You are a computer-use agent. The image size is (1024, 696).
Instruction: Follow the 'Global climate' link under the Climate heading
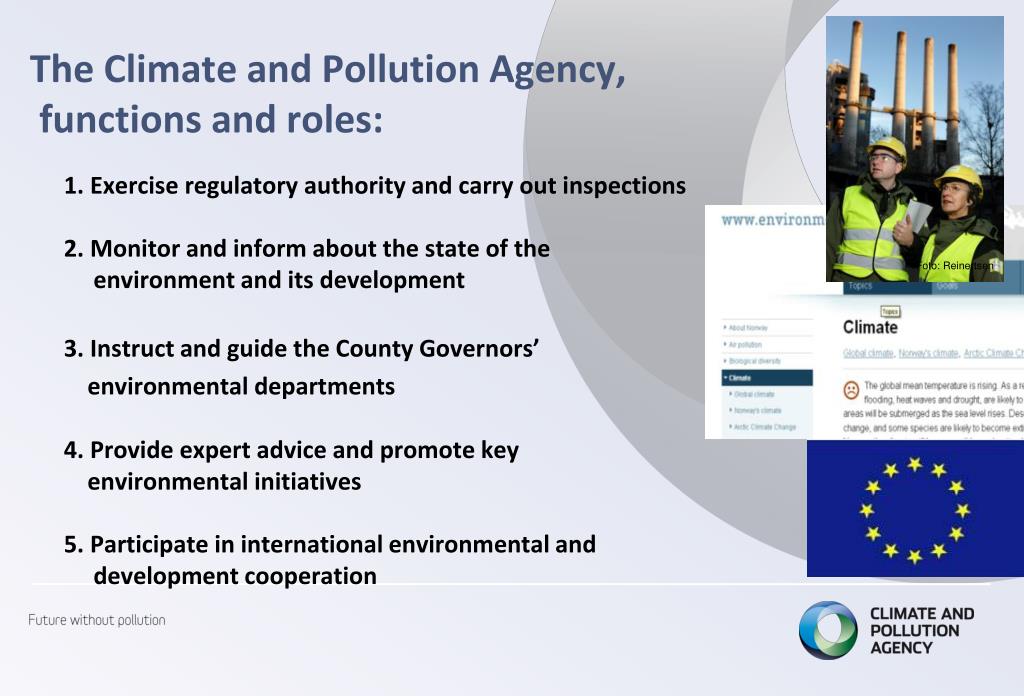pos(868,353)
